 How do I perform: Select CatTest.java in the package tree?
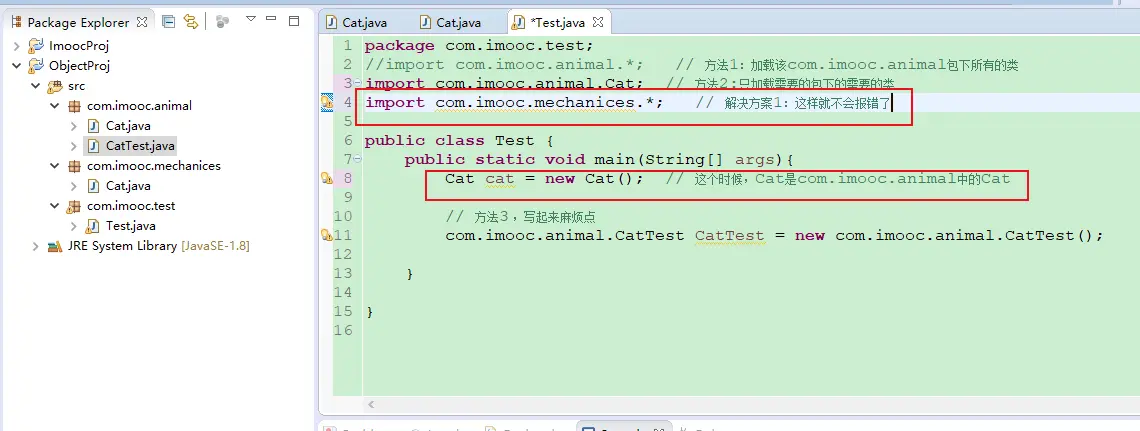140,146
